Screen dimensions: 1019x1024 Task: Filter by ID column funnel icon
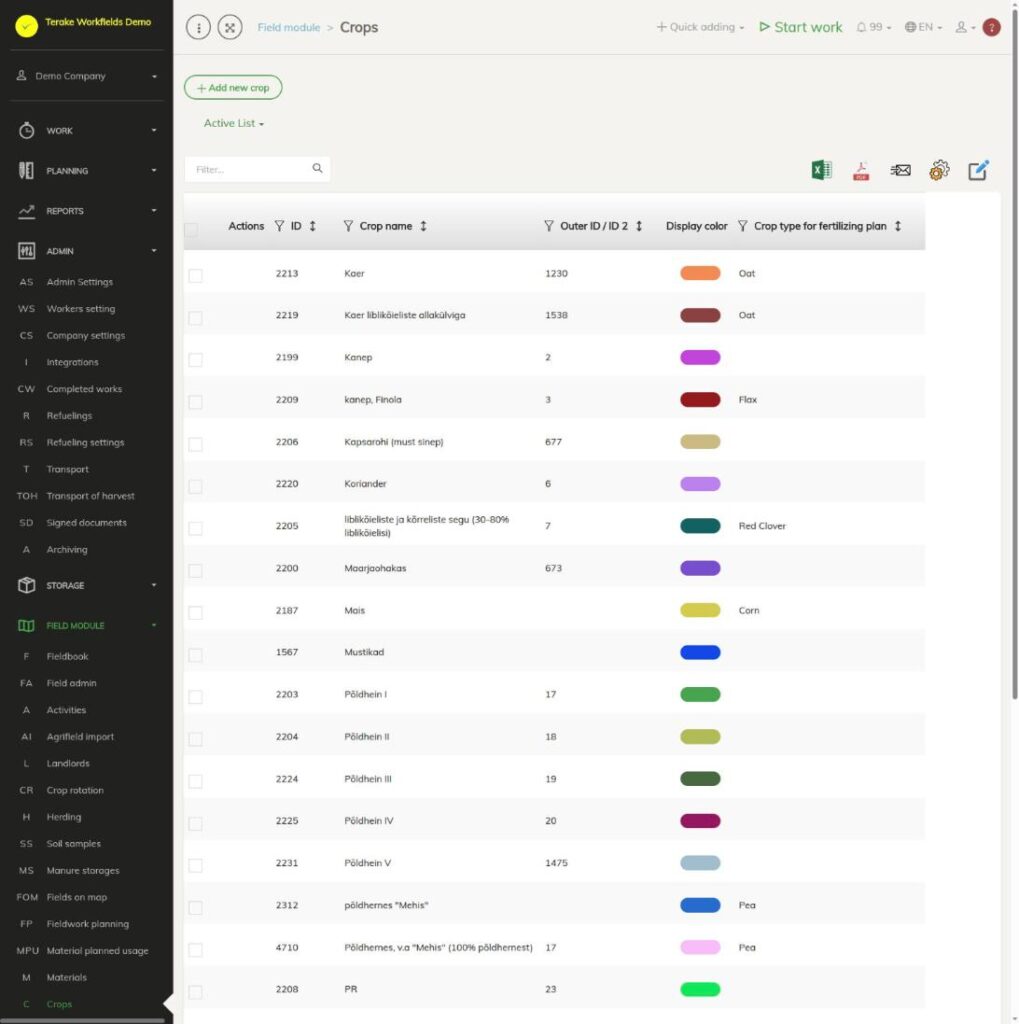(x=280, y=226)
